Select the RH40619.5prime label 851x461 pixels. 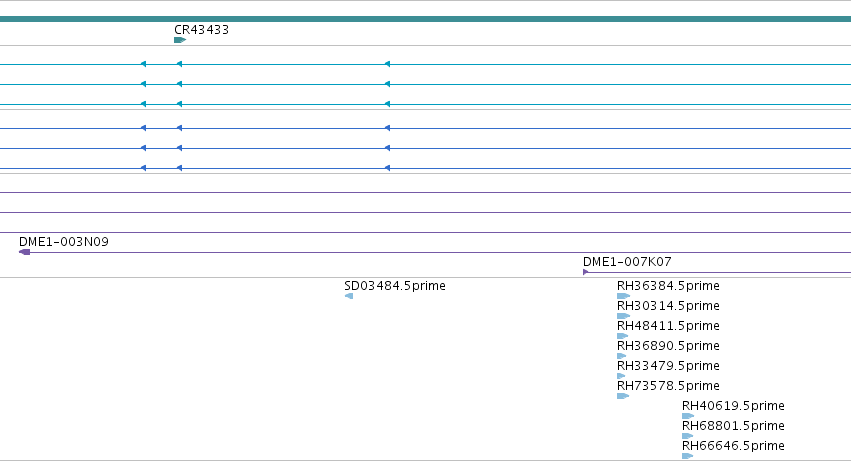pyautogui.click(x=733, y=406)
